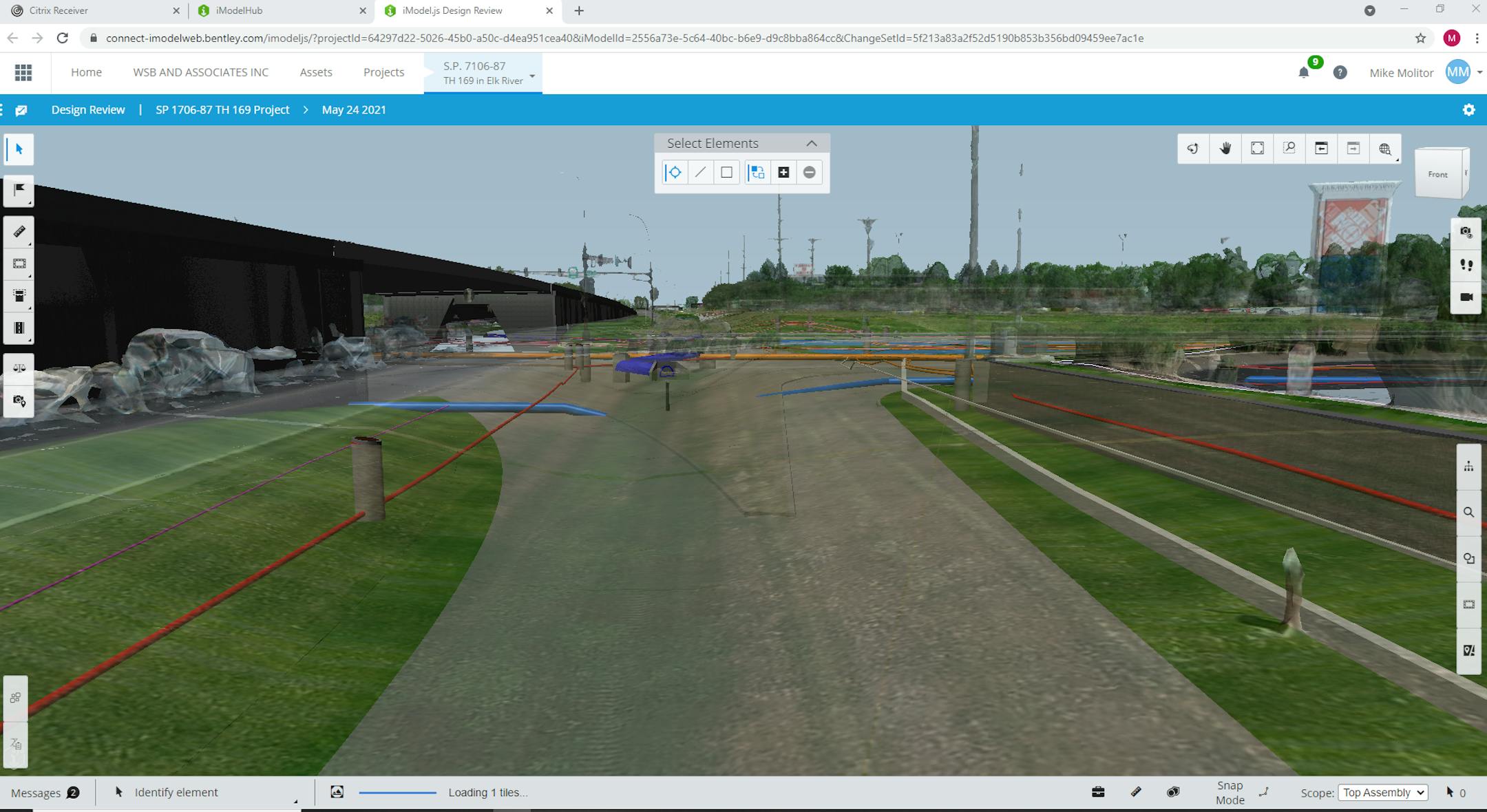Click the Design Review breadcrumb link
The height and width of the screenshot is (812, 1487).
(88, 109)
